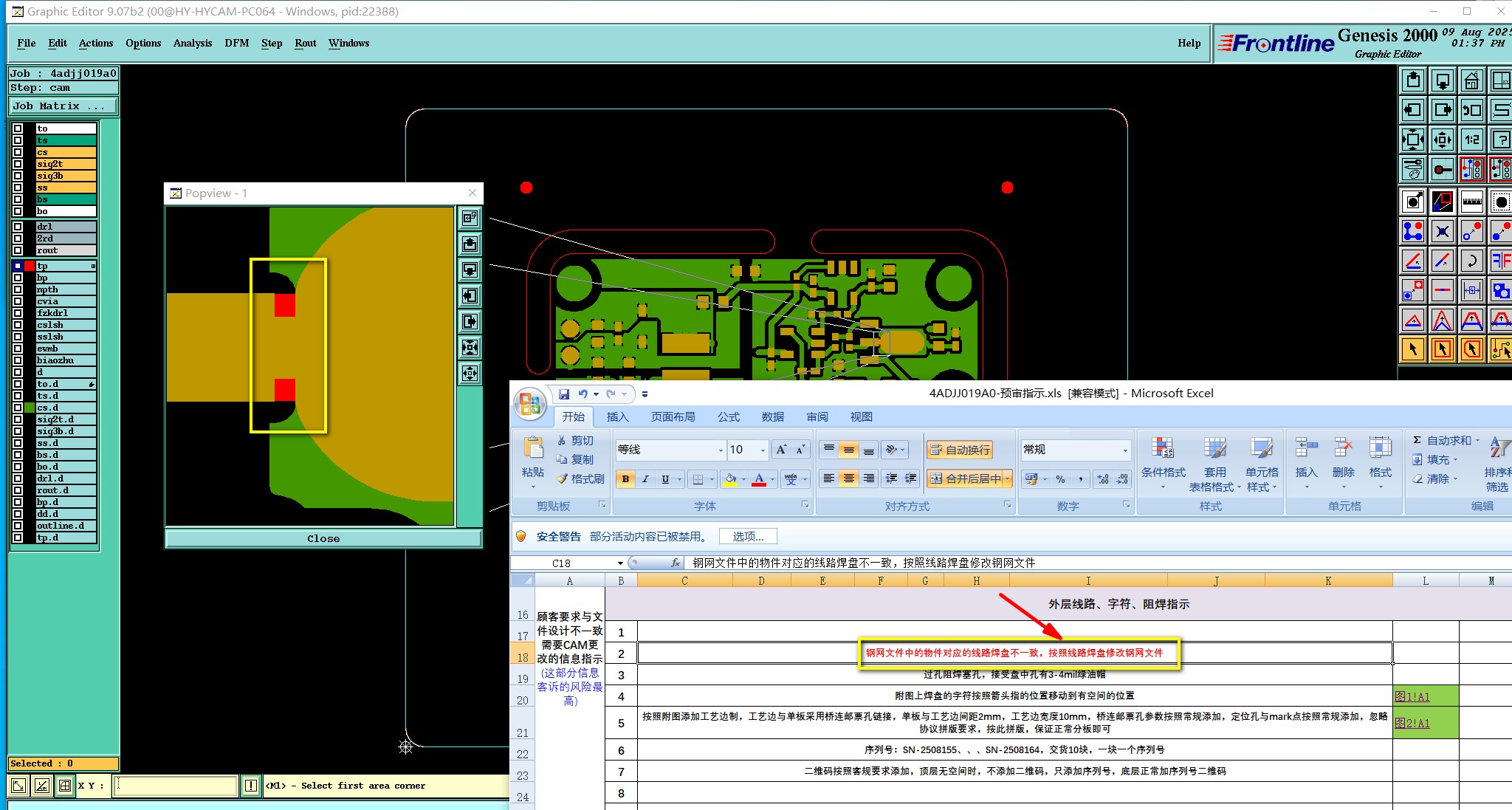The height and width of the screenshot is (810, 1512).
Task: Open the DFM menu
Action: pyautogui.click(x=236, y=43)
